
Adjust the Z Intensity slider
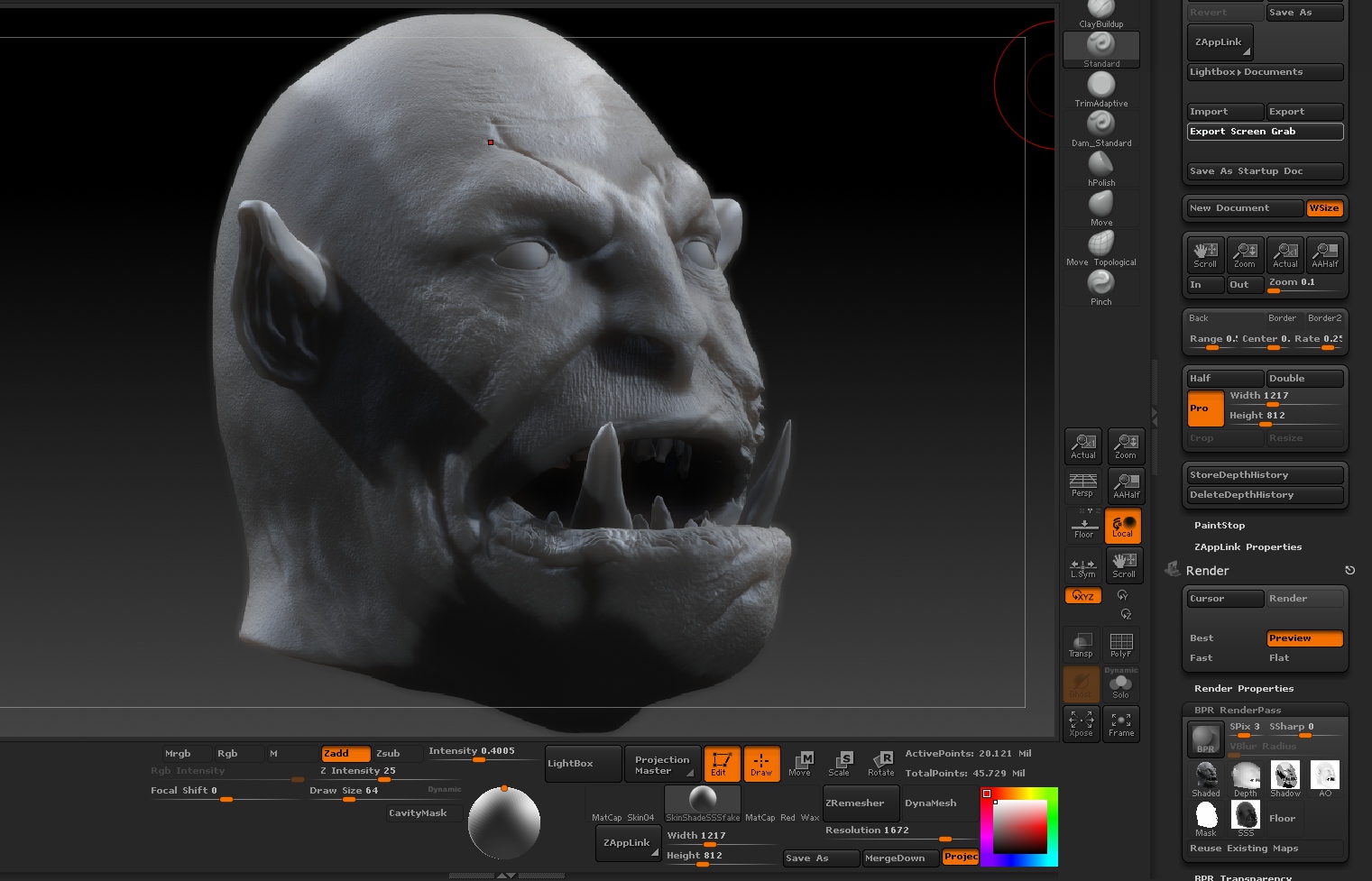pyautogui.click(x=385, y=774)
